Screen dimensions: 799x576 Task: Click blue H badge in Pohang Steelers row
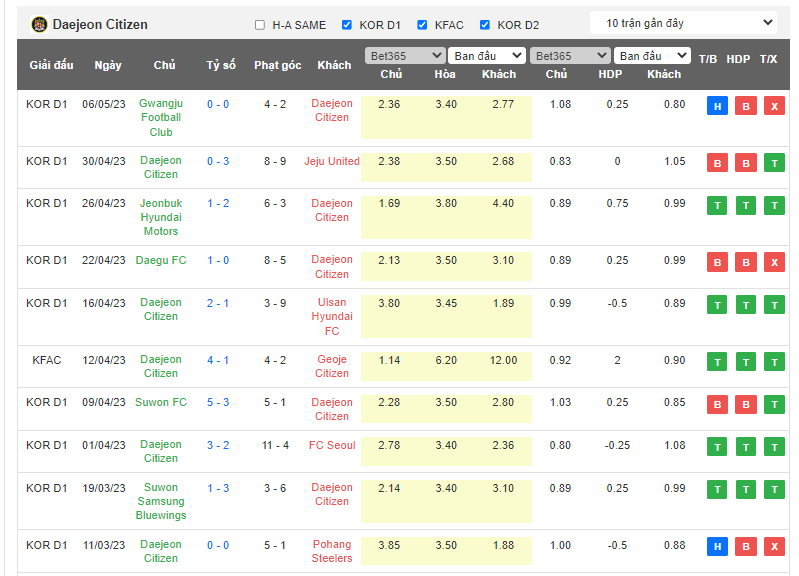717,547
